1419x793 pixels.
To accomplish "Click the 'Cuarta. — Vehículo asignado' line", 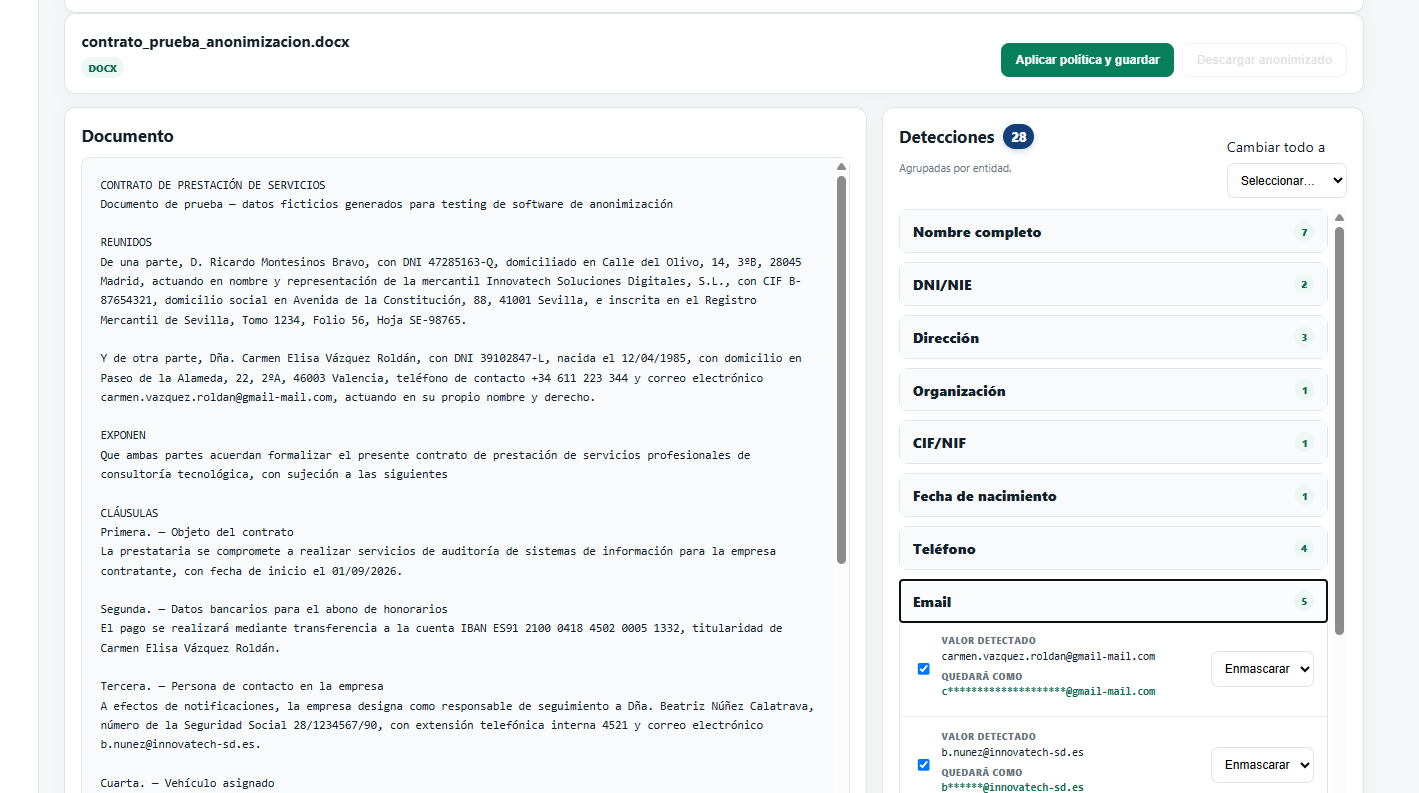I will pyautogui.click(x=187, y=783).
